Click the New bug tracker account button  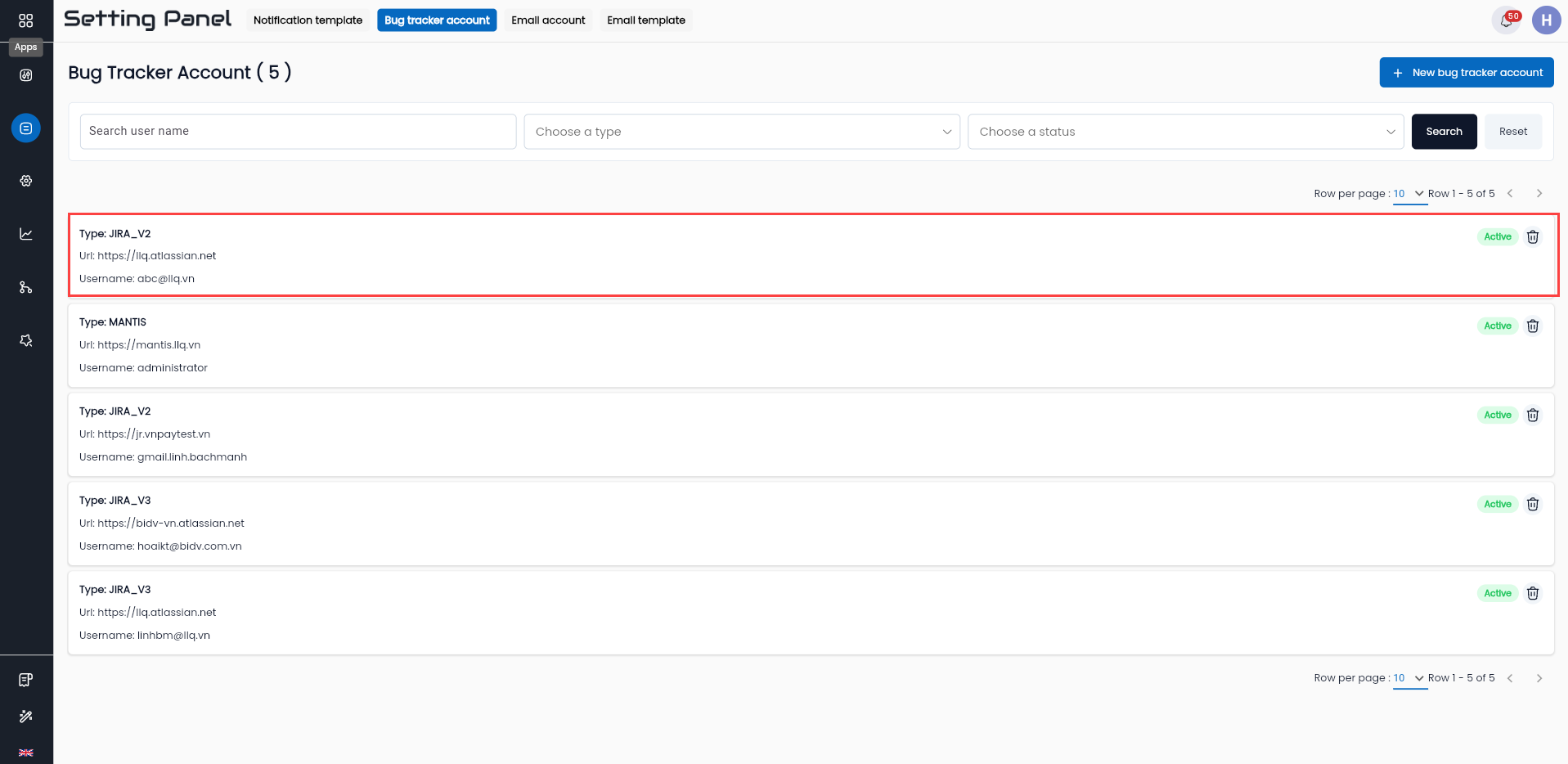(1467, 72)
